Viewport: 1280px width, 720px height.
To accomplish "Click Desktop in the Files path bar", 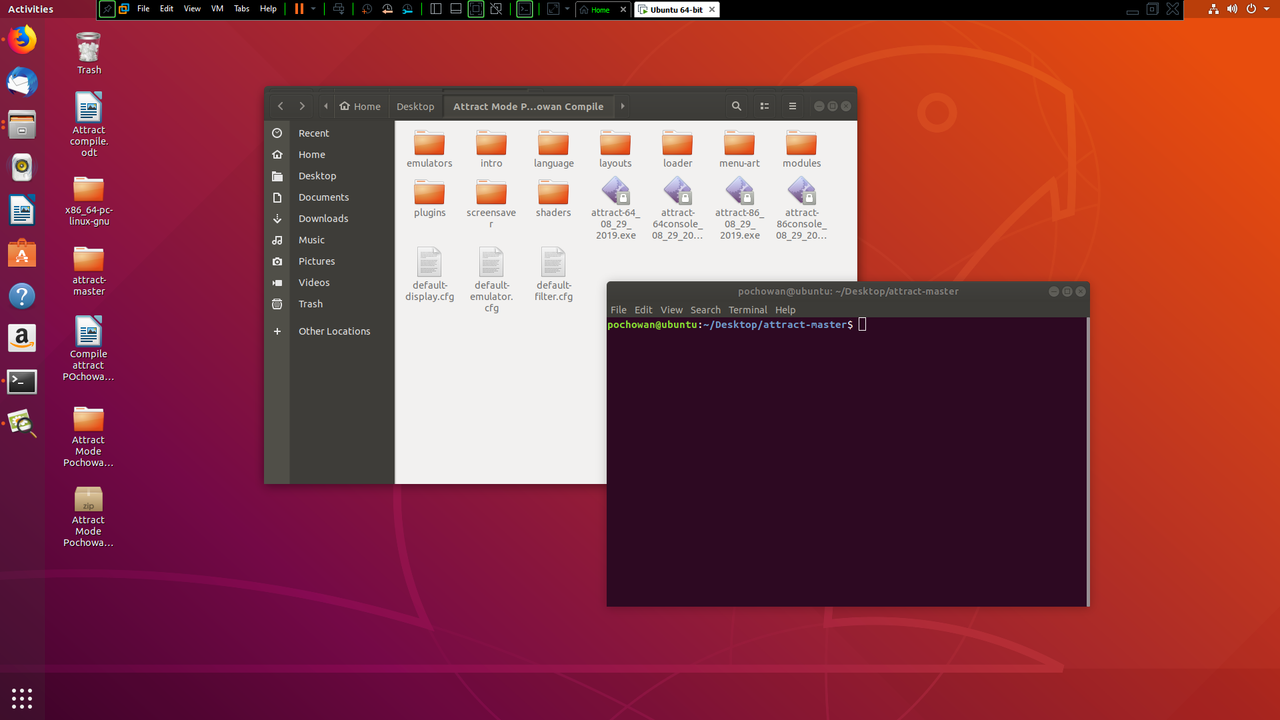I will 415,106.
